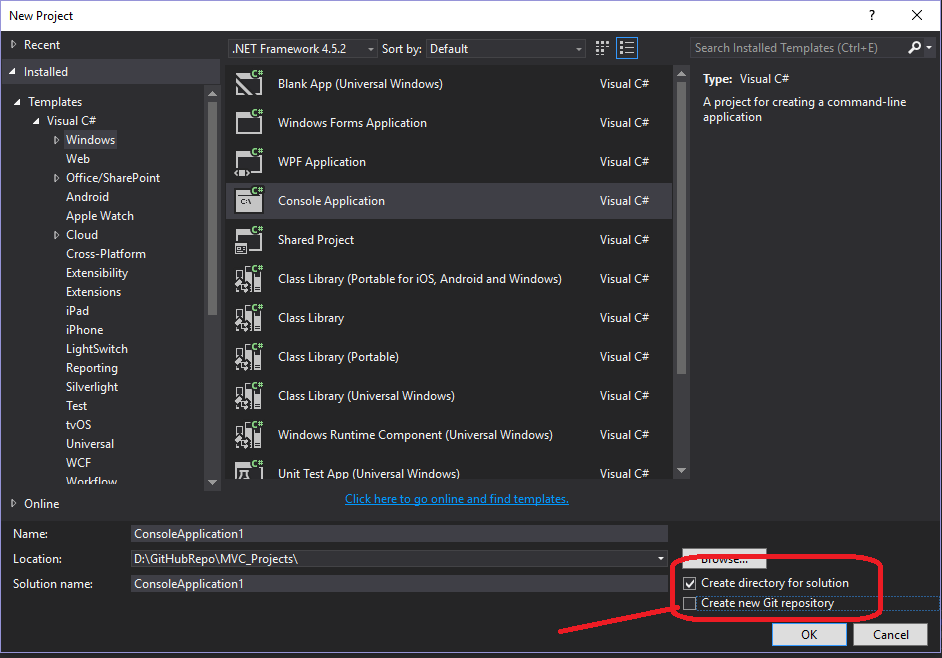Screen dimensions: 942x658
Task: Select the Extensibility category
Action: pyautogui.click(x=97, y=273)
